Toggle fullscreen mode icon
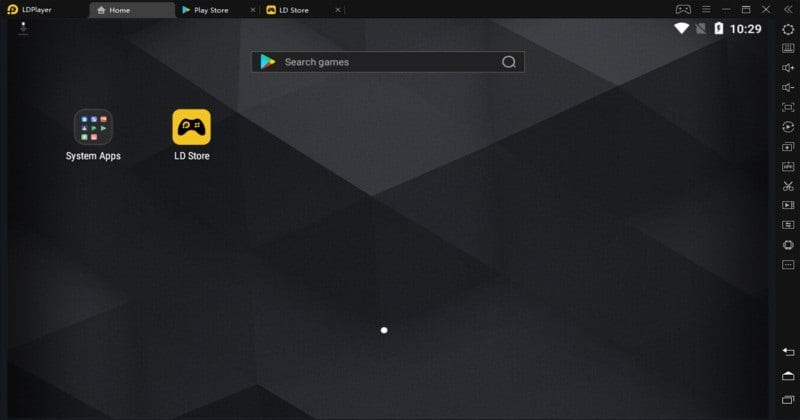 click(788, 107)
